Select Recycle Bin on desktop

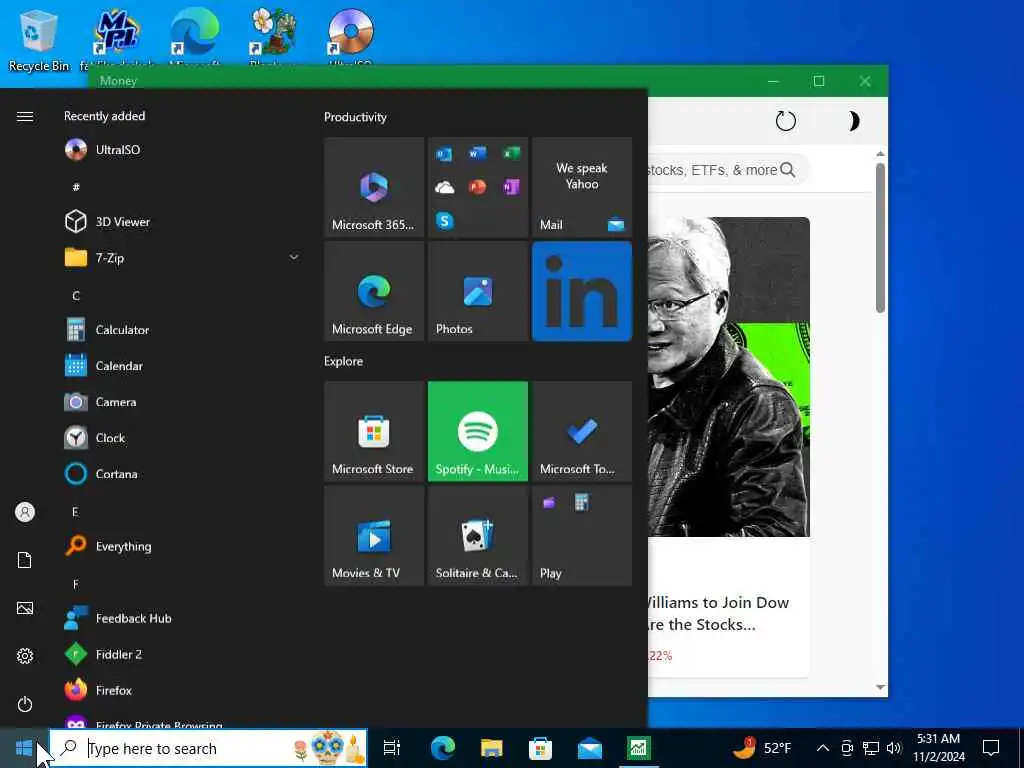39,40
